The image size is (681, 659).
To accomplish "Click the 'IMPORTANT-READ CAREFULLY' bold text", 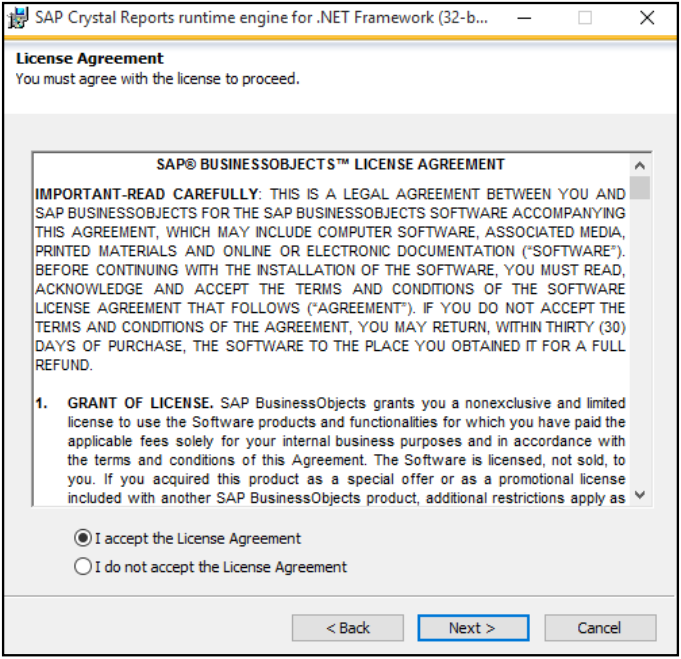I will pos(147,193).
